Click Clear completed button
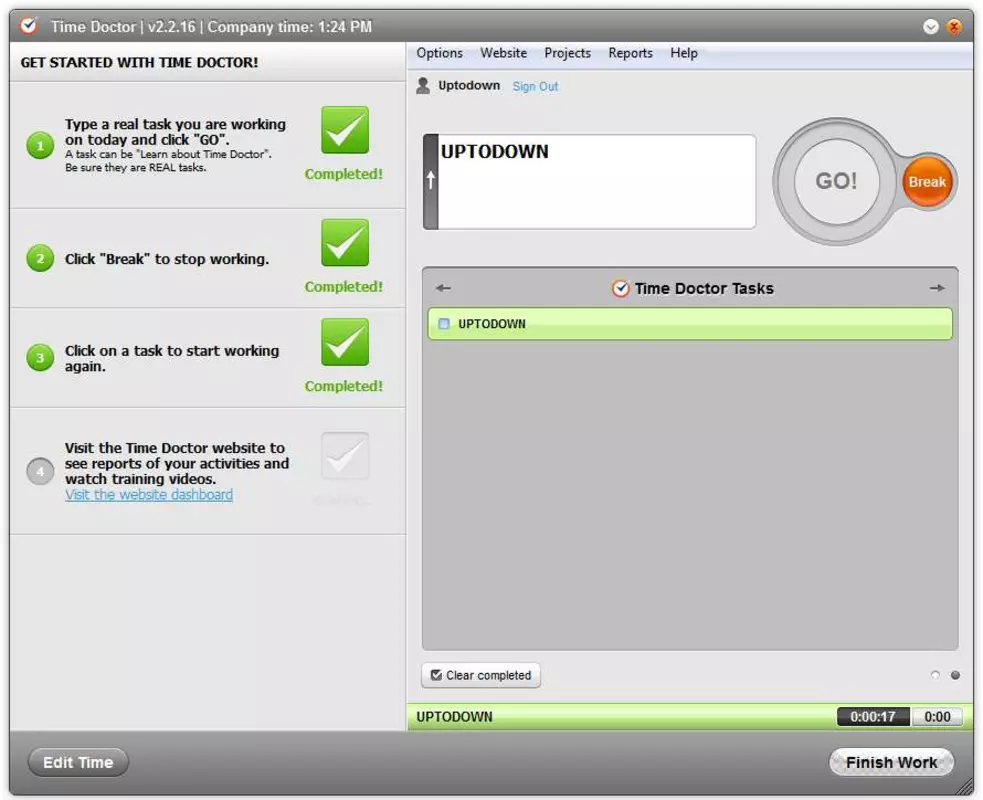983x800 pixels. click(x=481, y=675)
